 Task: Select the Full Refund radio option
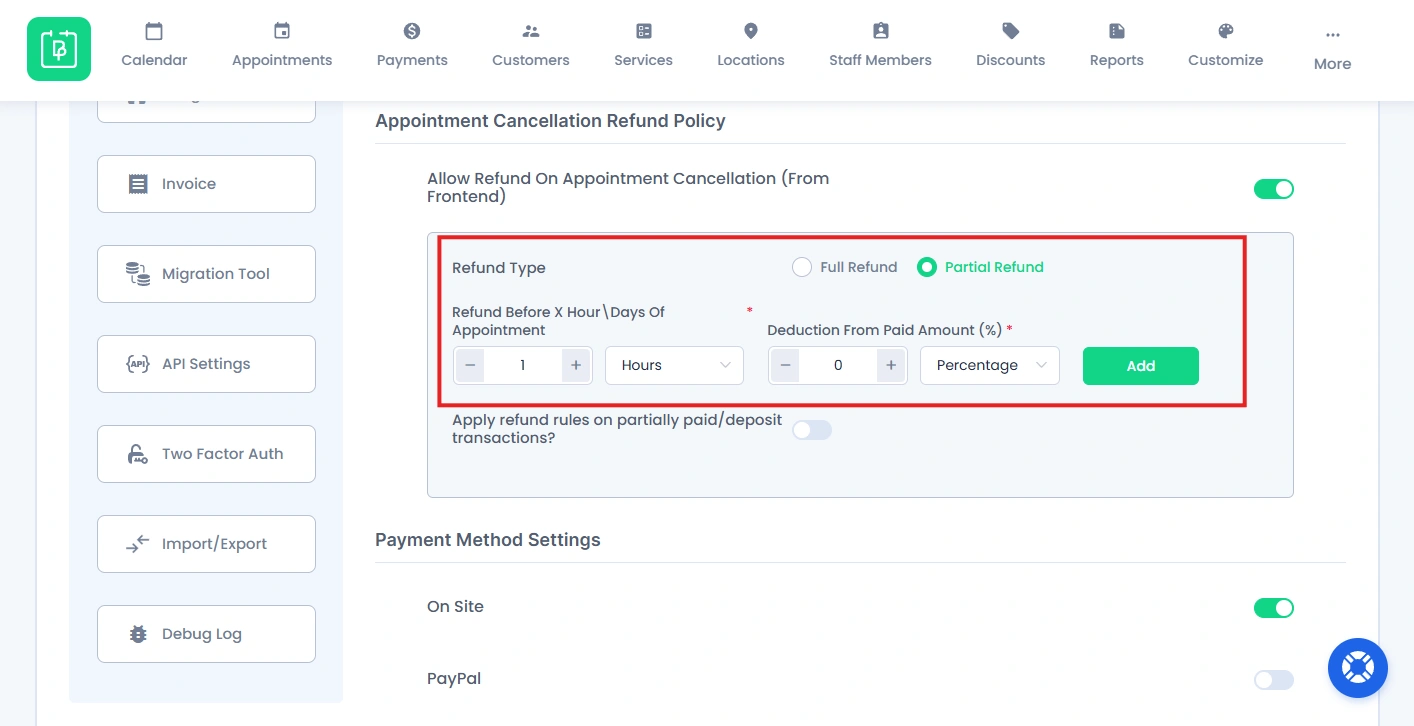(801, 267)
